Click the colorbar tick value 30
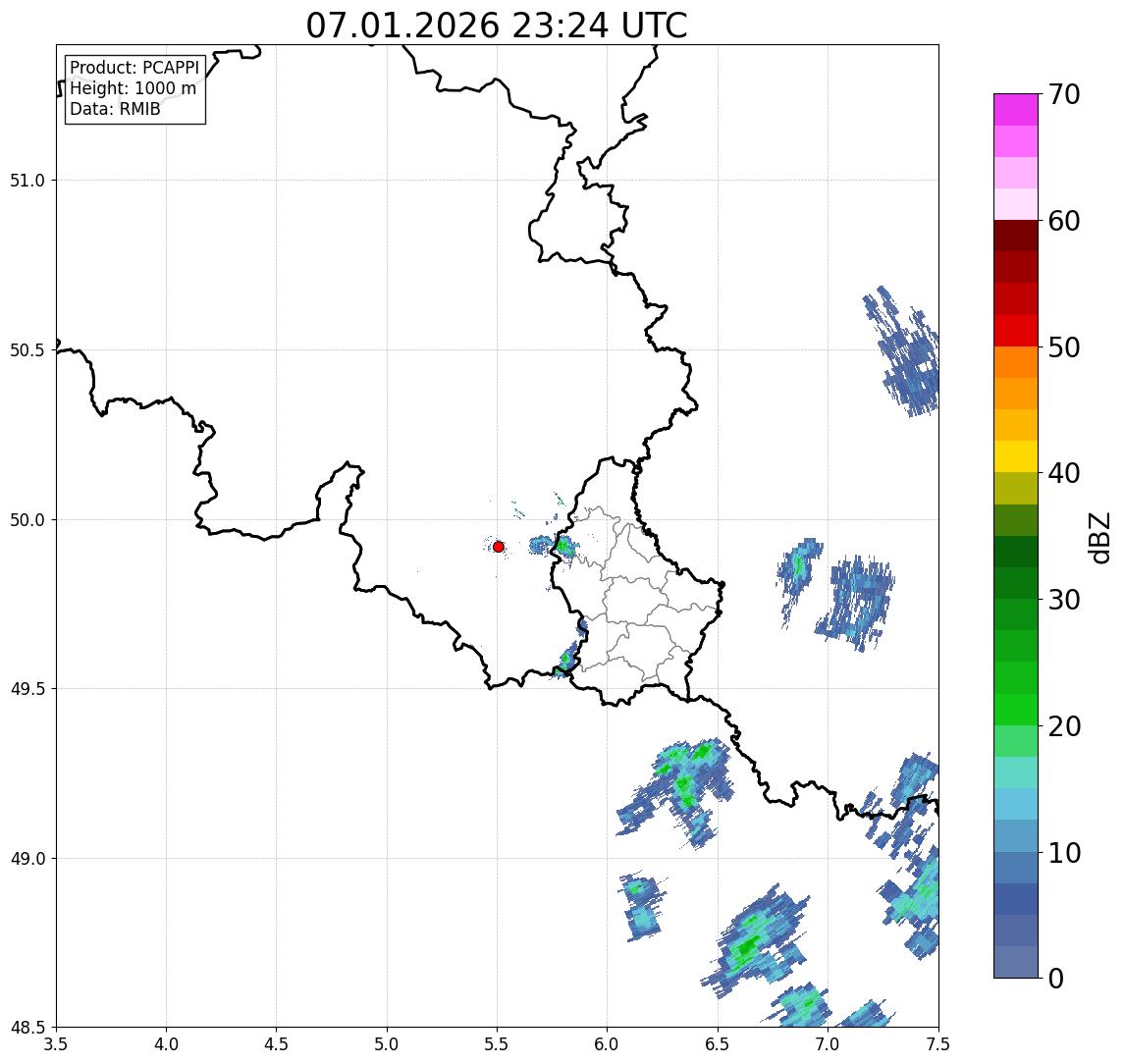 1063,600
